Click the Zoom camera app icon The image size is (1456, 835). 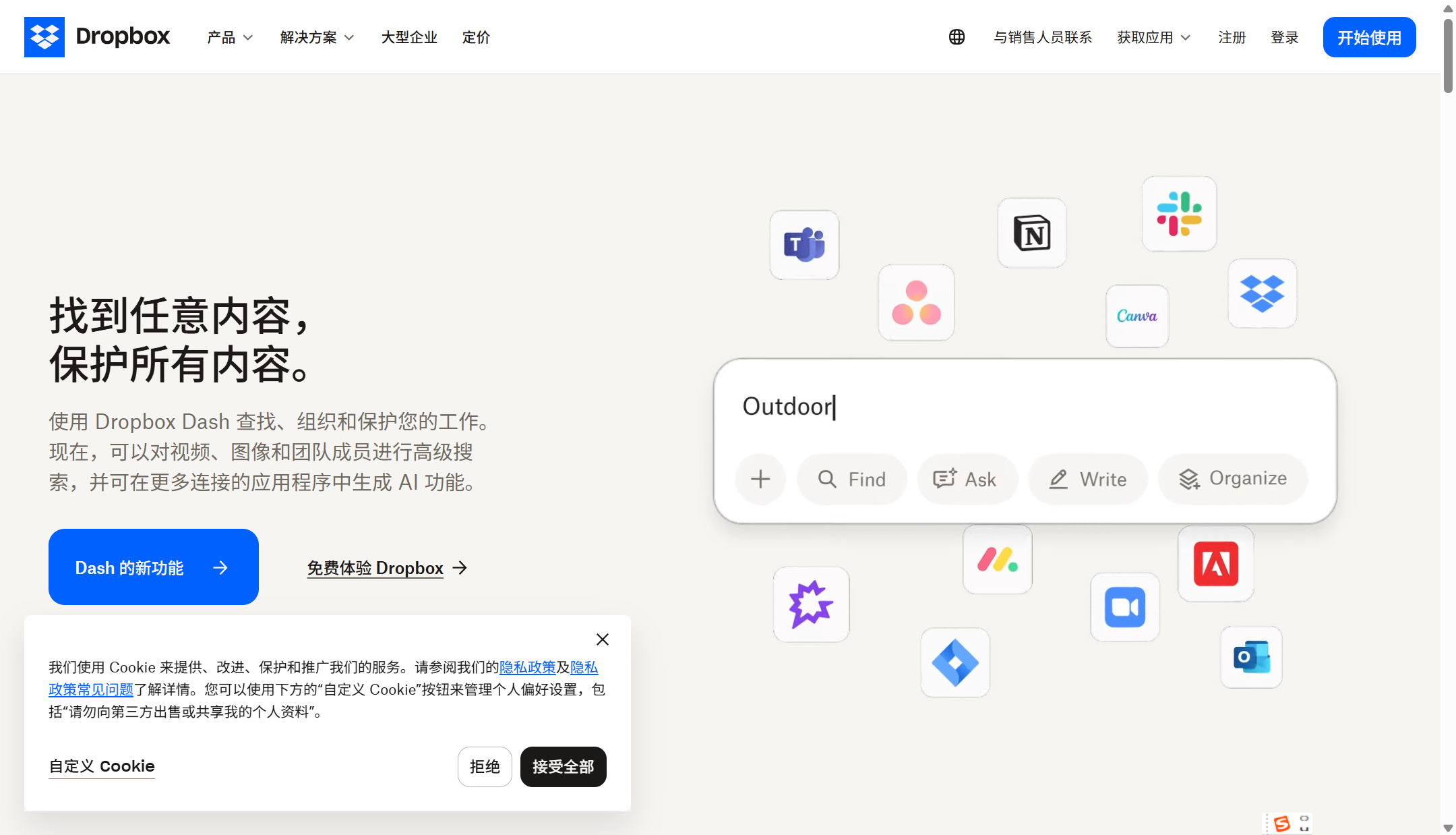pos(1124,607)
